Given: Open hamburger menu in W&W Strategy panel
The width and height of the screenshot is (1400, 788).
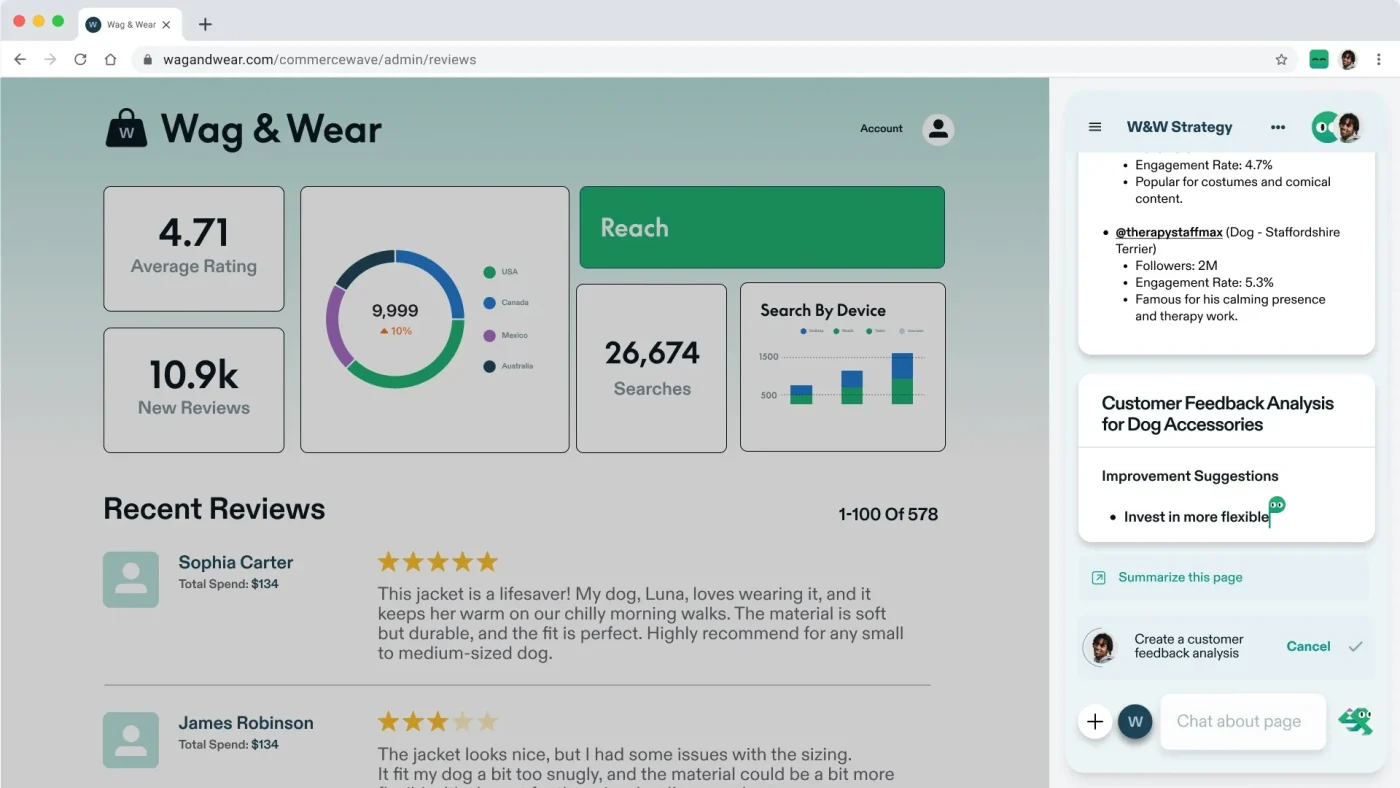Looking at the screenshot, I should coord(1095,127).
